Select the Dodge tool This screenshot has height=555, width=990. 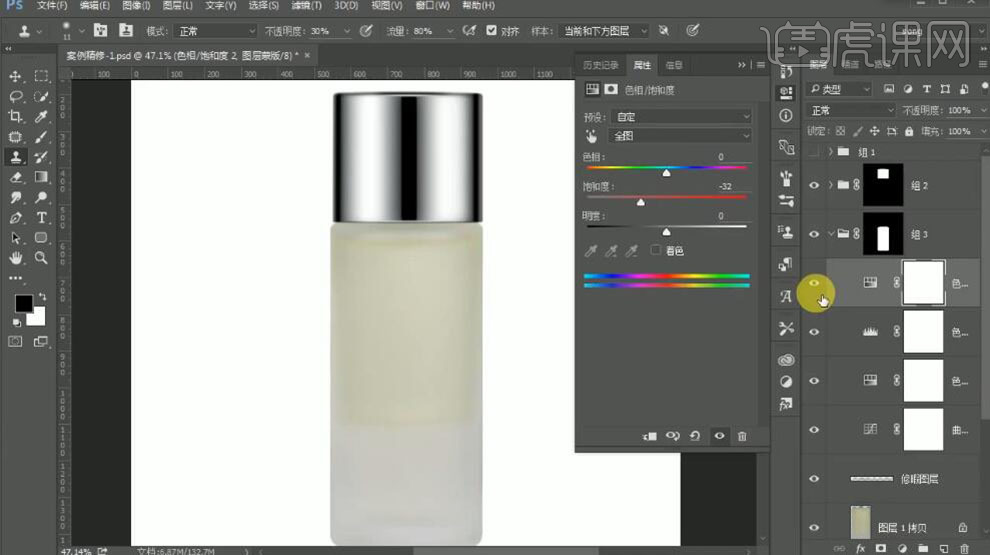tap(41, 198)
